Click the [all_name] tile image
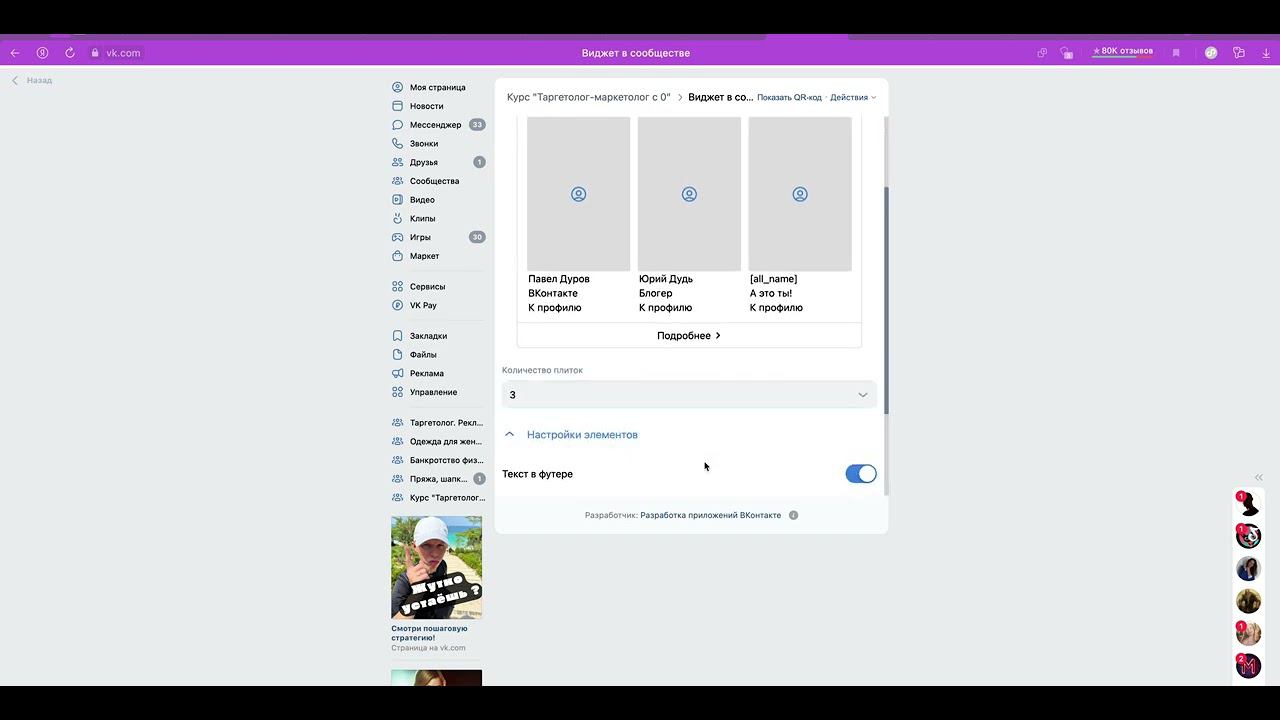 tap(800, 193)
